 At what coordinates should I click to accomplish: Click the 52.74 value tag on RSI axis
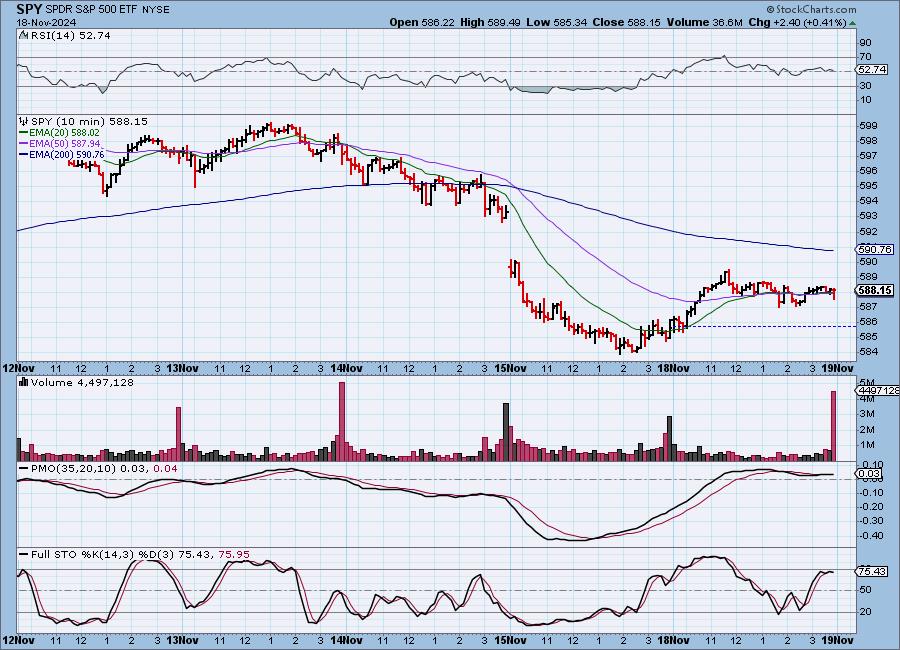872,69
